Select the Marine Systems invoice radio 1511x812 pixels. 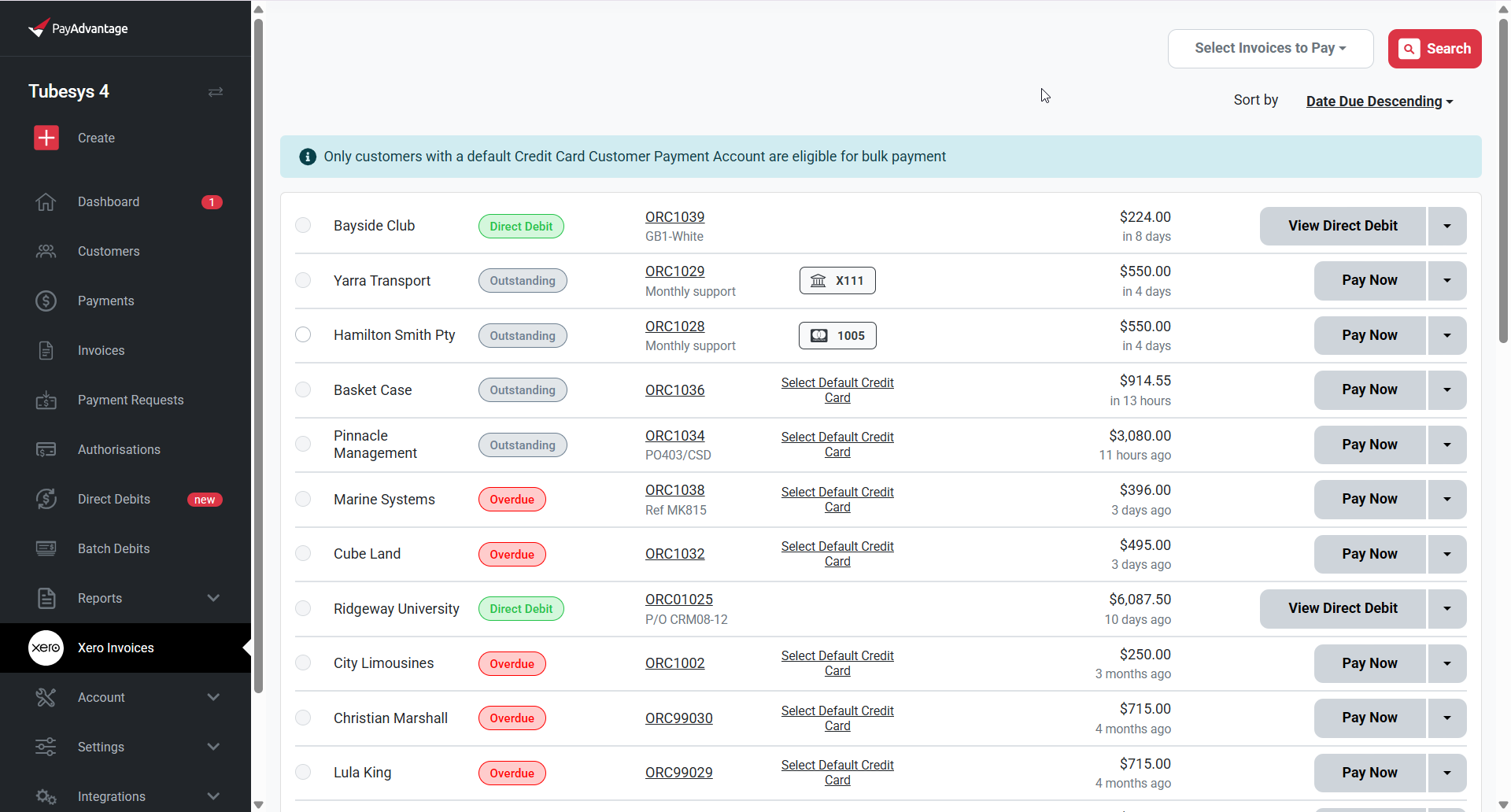[x=303, y=499]
